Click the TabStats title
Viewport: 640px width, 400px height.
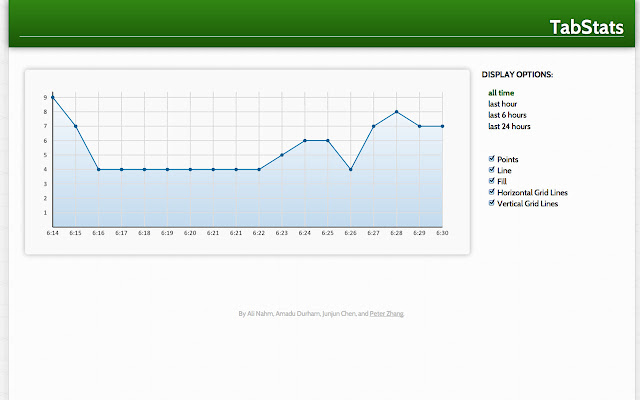coord(587,27)
